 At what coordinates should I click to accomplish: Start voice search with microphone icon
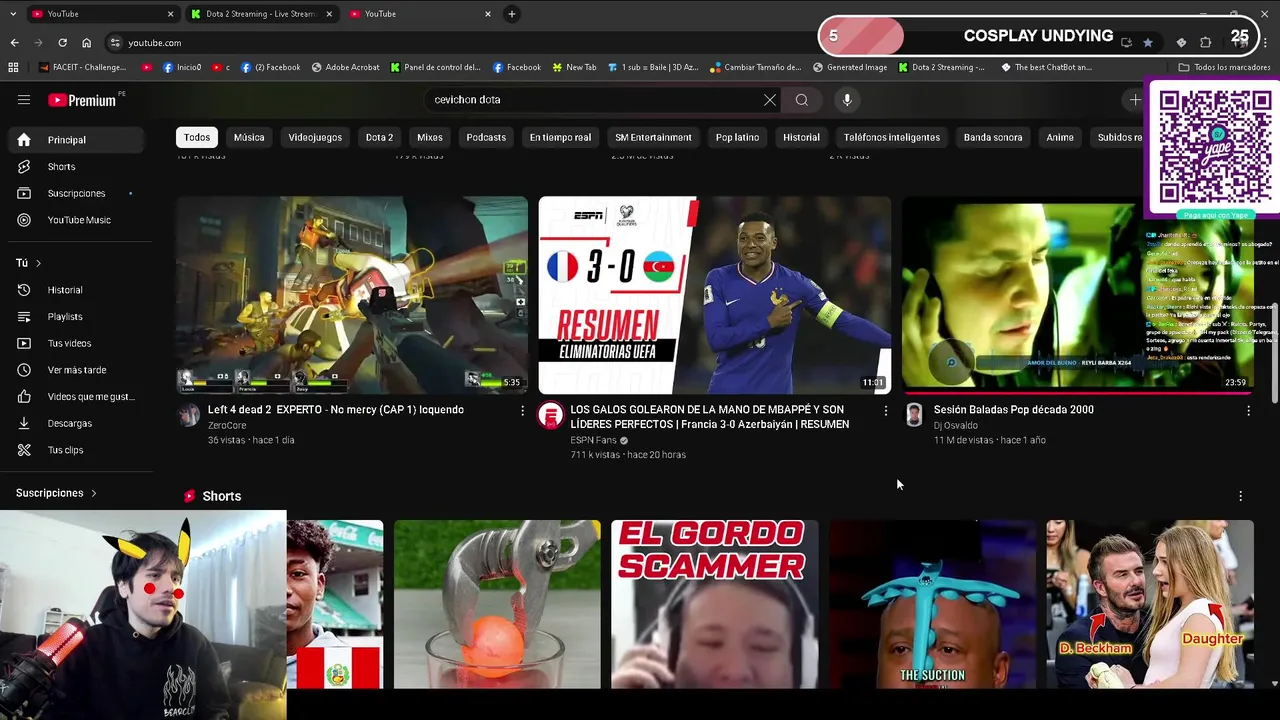(847, 100)
